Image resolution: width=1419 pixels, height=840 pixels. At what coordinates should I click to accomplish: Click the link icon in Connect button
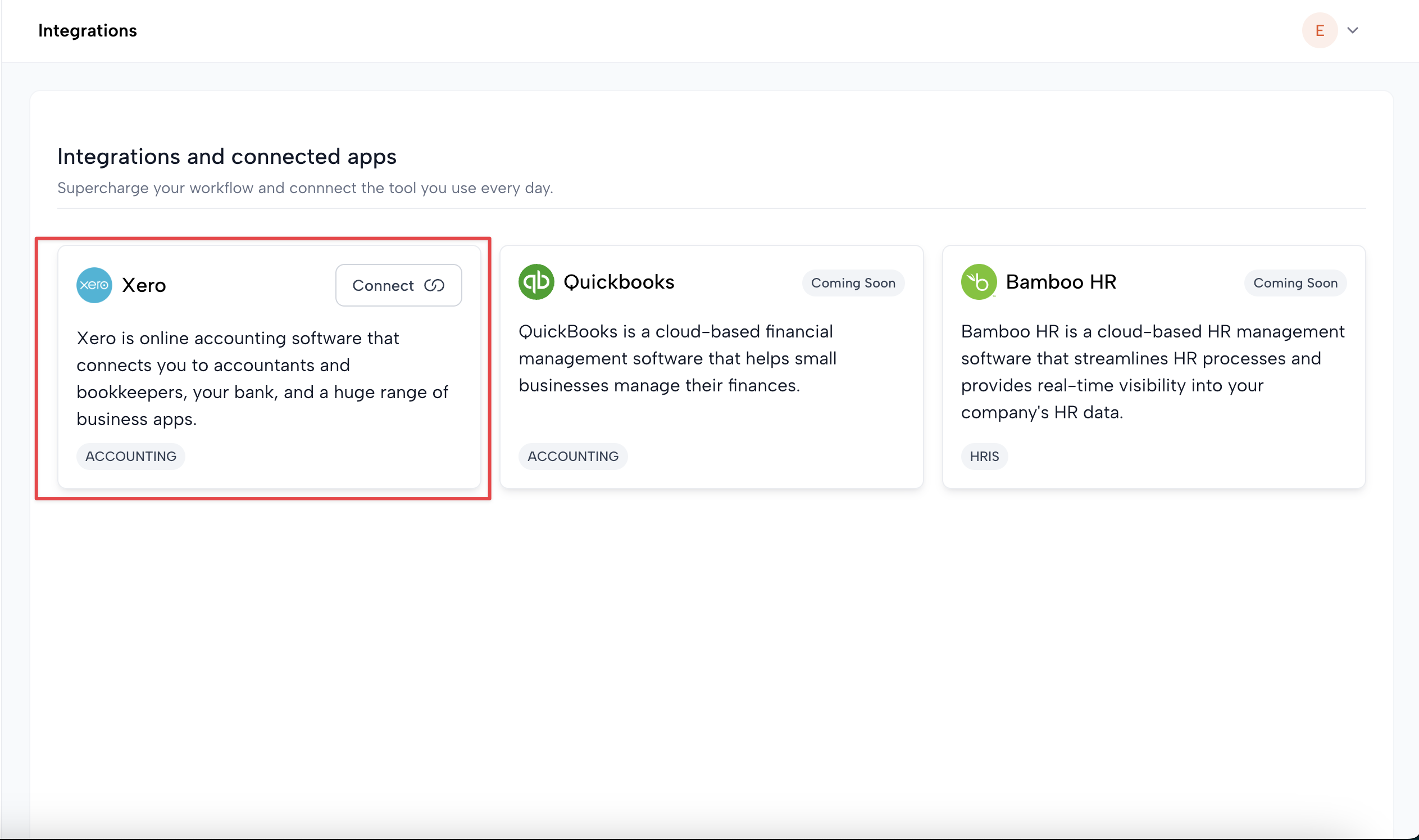[x=434, y=285]
